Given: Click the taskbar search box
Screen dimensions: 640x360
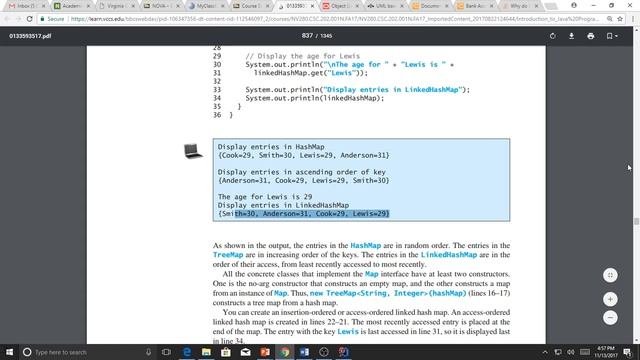Looking at the screenshot, I should tap(88, 352).
